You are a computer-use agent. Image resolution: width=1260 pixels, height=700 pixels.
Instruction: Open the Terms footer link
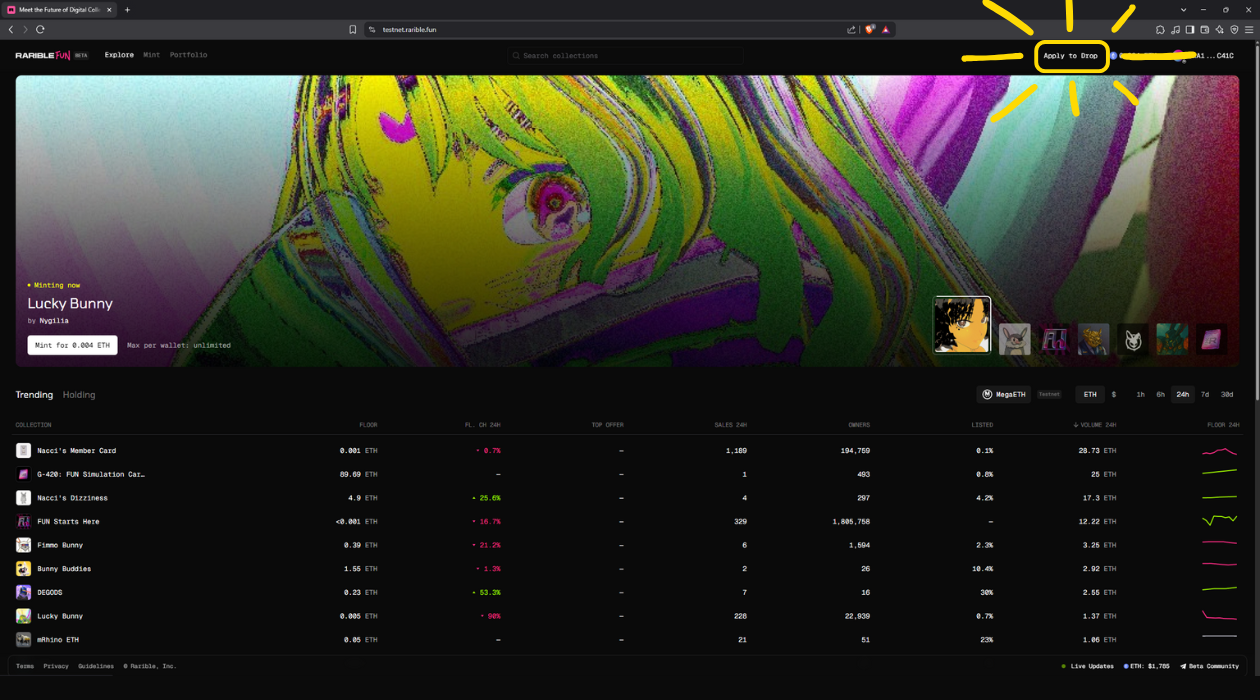pos(25,666)
